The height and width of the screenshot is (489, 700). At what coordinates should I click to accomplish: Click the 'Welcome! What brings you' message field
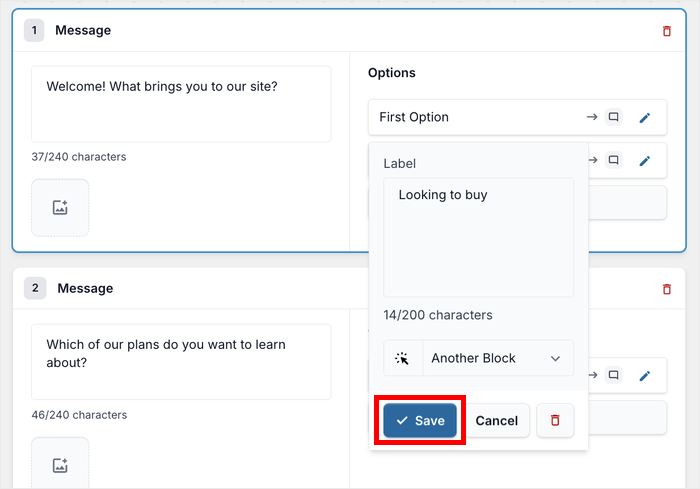point(181,104)
